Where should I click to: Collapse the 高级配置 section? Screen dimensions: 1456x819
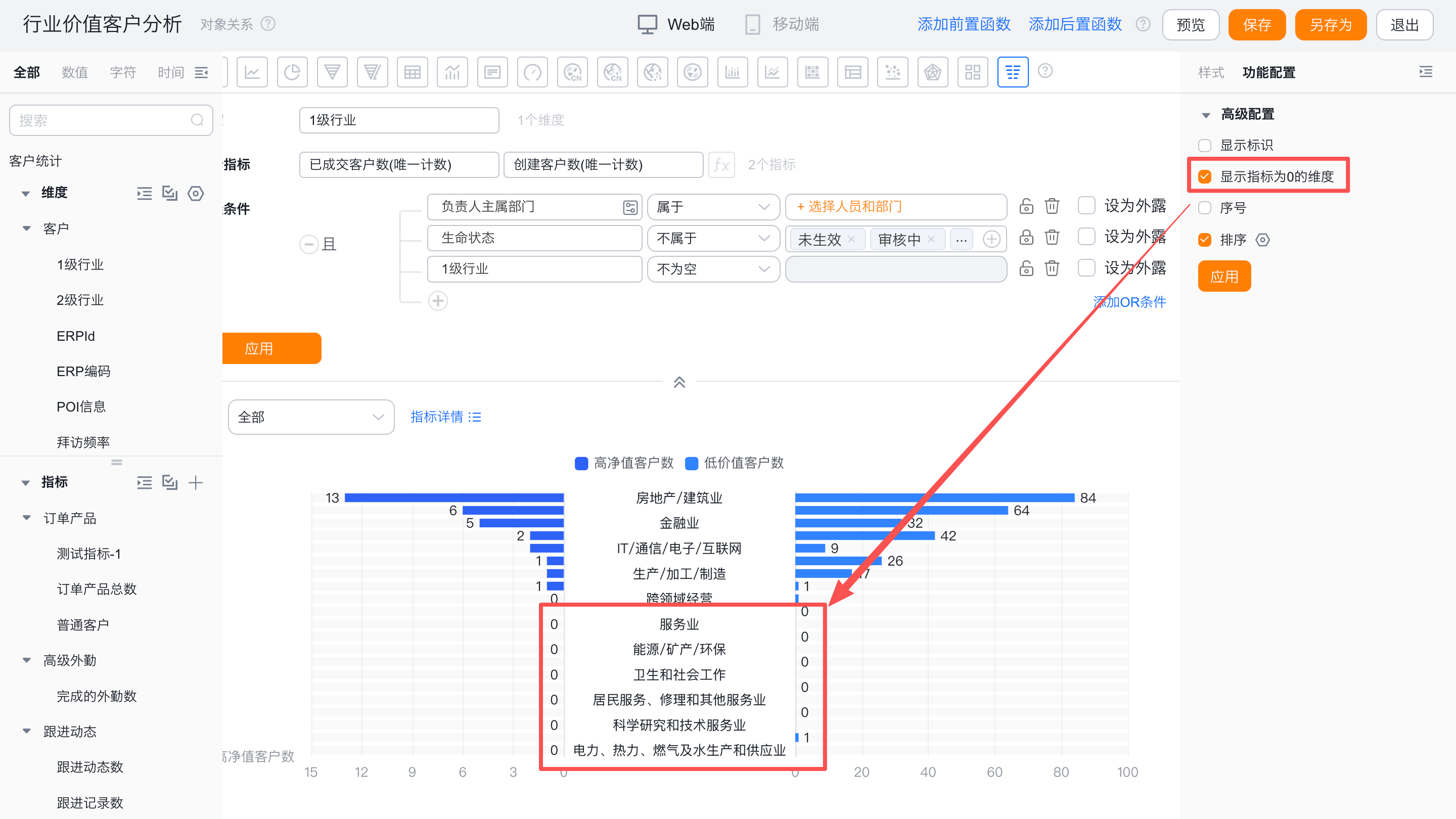[x=1206, y=115]
